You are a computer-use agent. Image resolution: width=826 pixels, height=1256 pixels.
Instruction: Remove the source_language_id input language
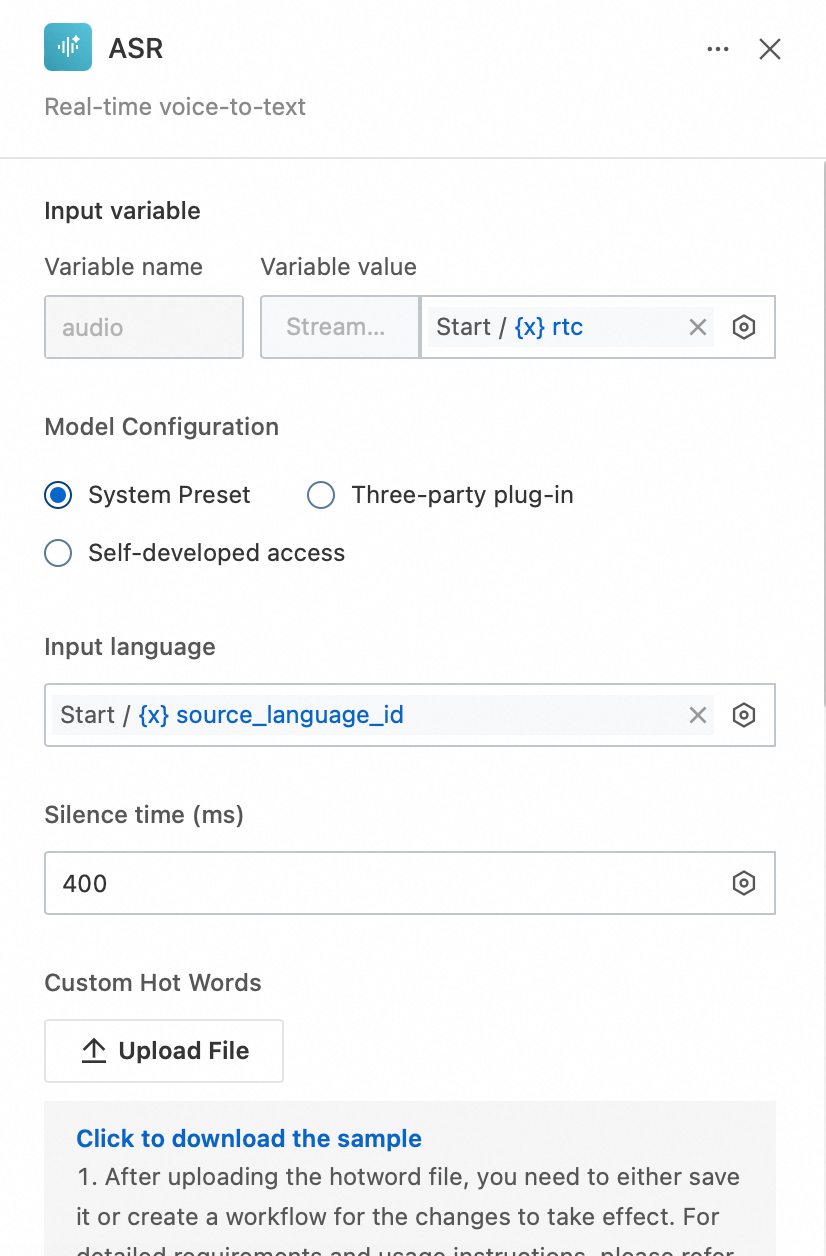(x=698, y=715)
